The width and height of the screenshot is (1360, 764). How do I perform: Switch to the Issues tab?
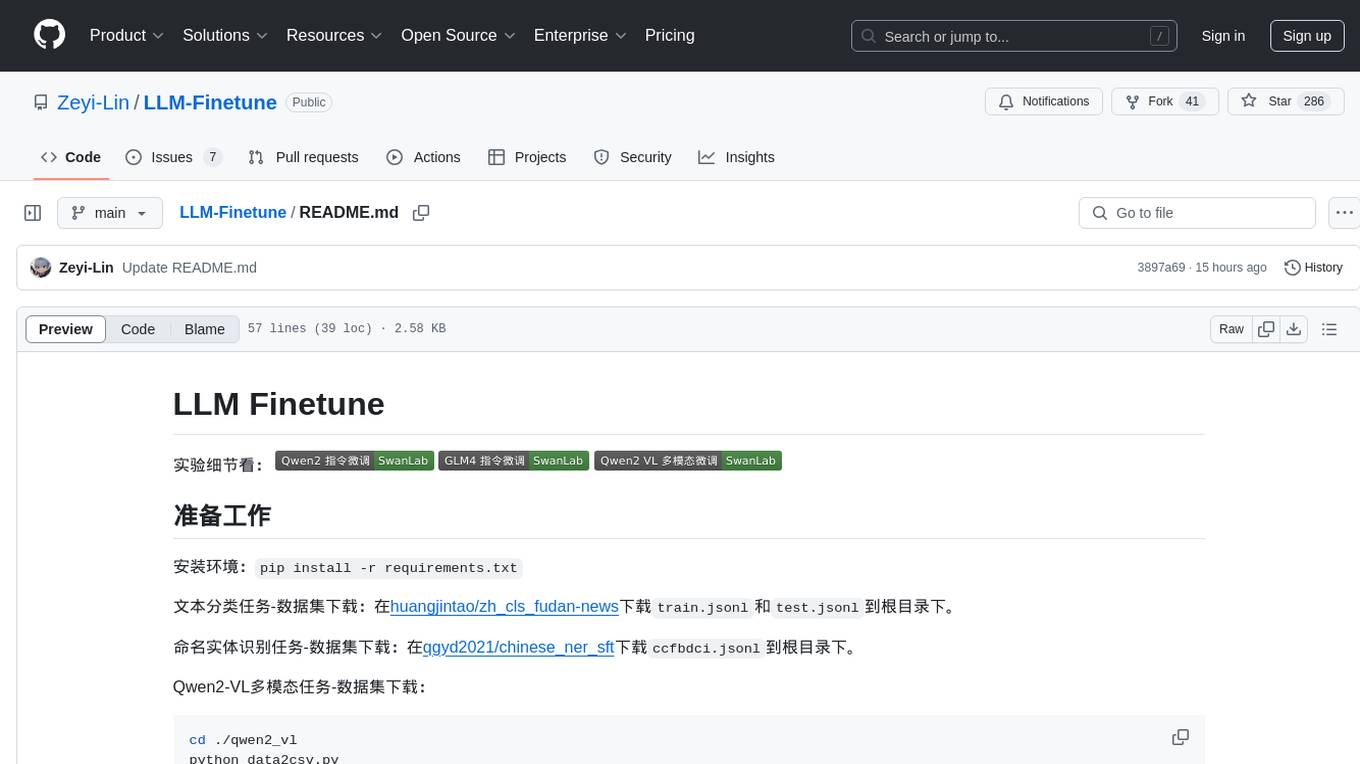click(x=173, y=157)
